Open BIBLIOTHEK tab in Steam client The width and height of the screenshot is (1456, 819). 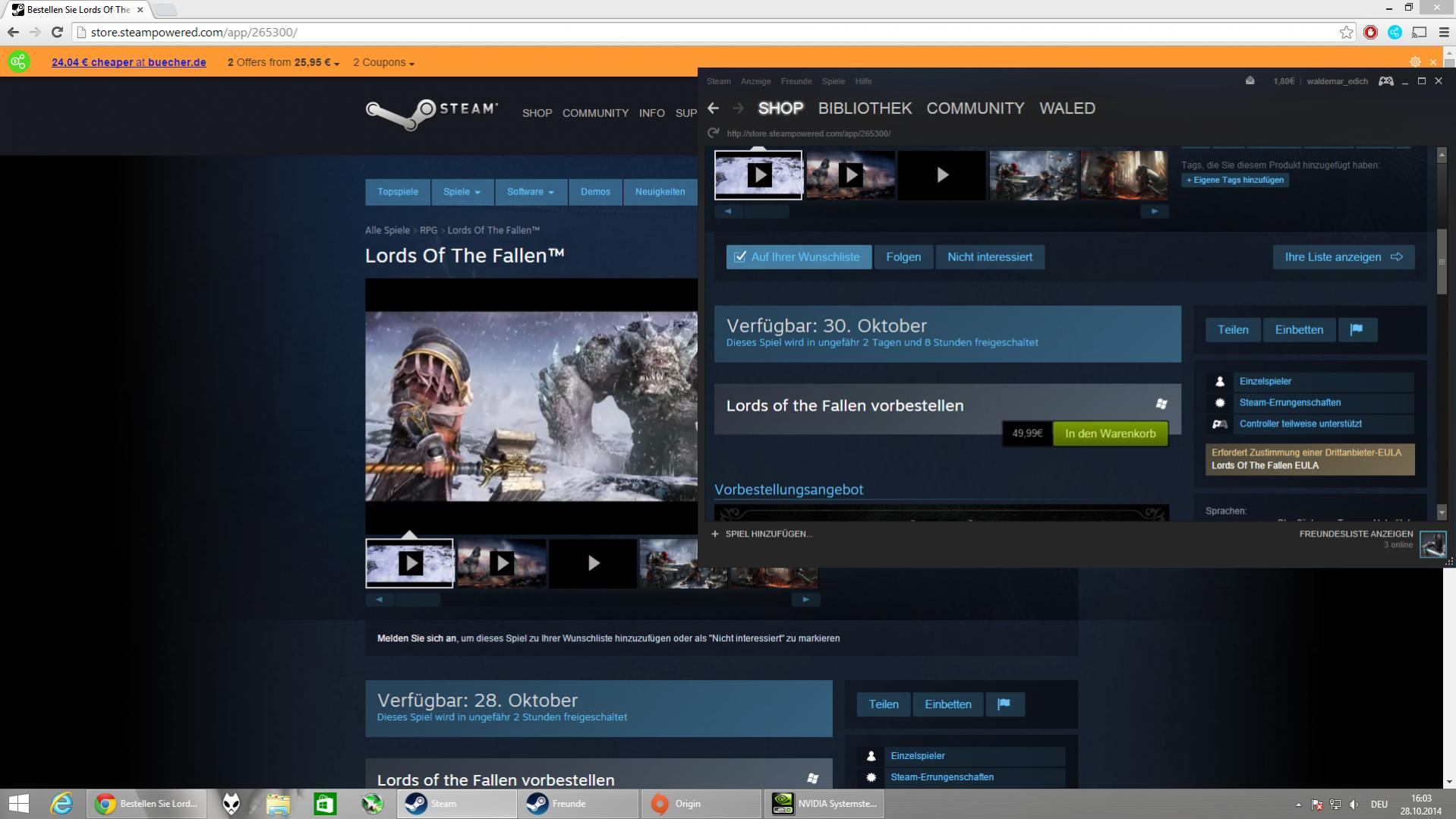click(865, 109)
